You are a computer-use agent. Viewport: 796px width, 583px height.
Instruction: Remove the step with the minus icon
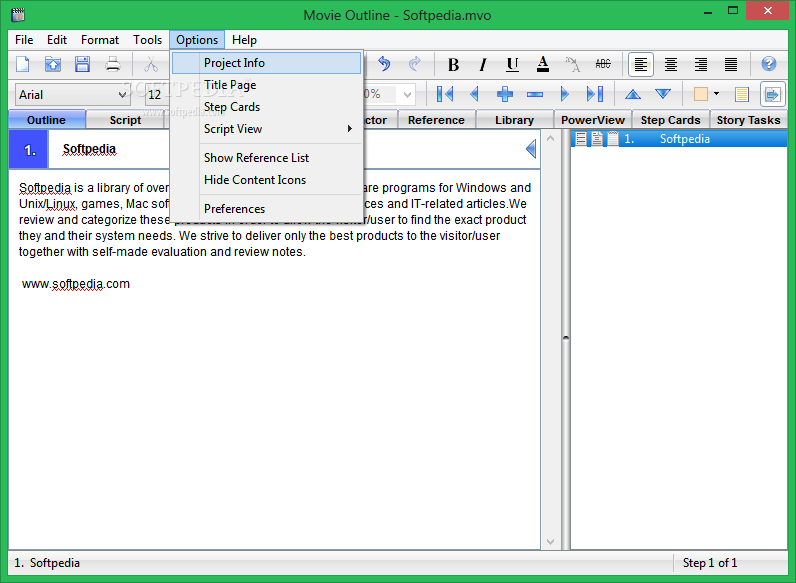click(535, 94)
